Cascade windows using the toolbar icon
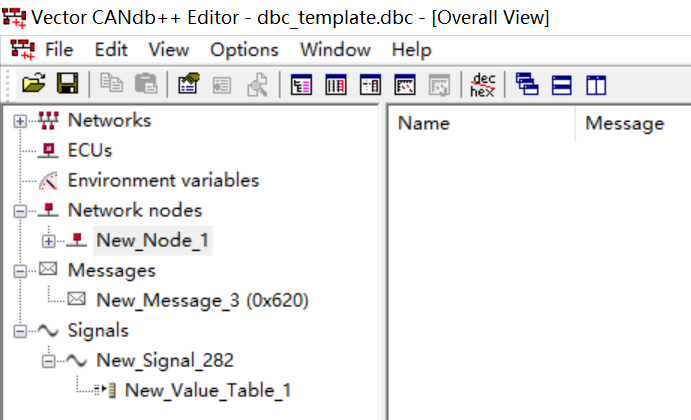This screenshot has height=420, width=691. (x=527, y=84)
